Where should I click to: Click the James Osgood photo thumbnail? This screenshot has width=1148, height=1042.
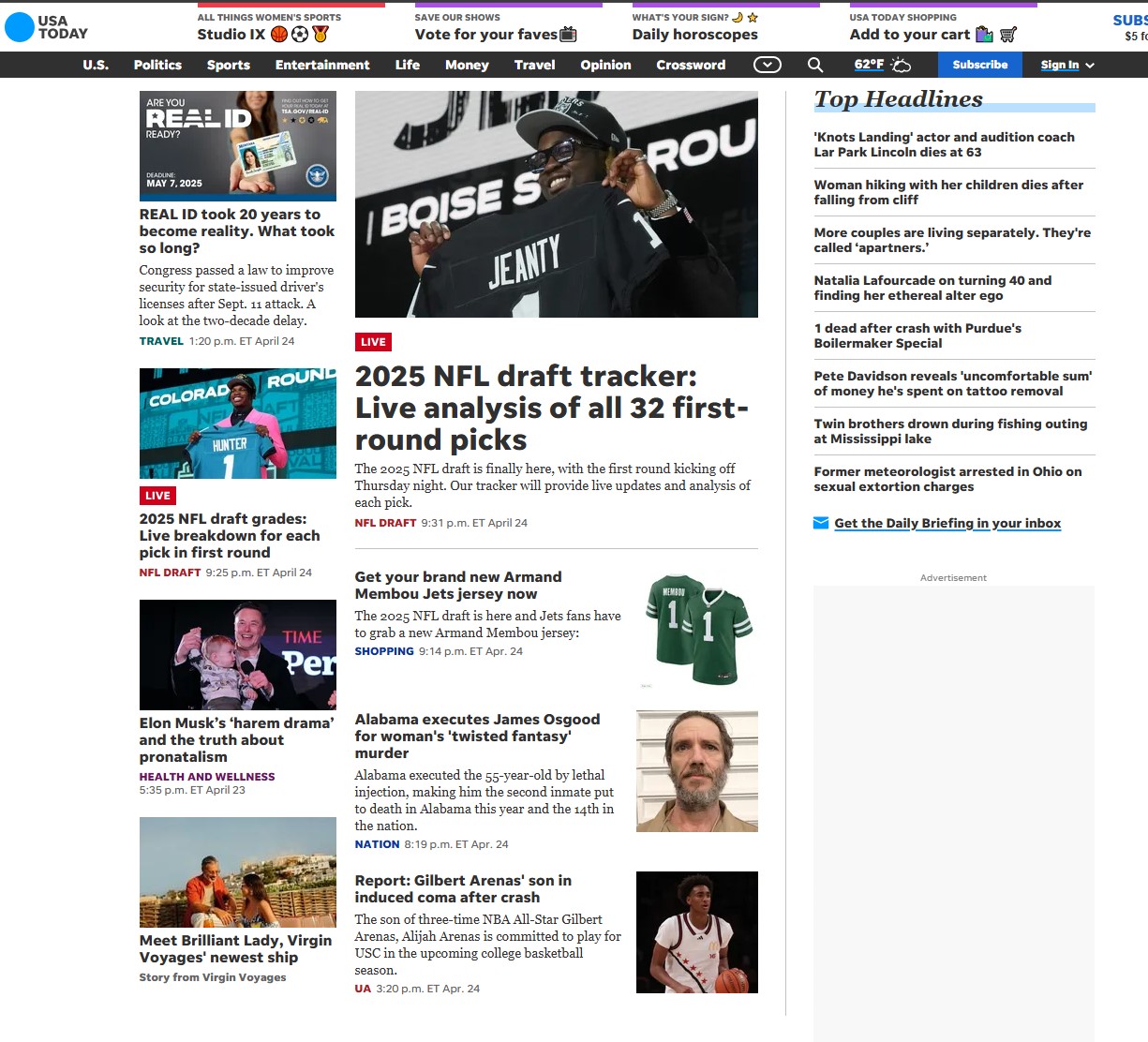tap(697, 771)
